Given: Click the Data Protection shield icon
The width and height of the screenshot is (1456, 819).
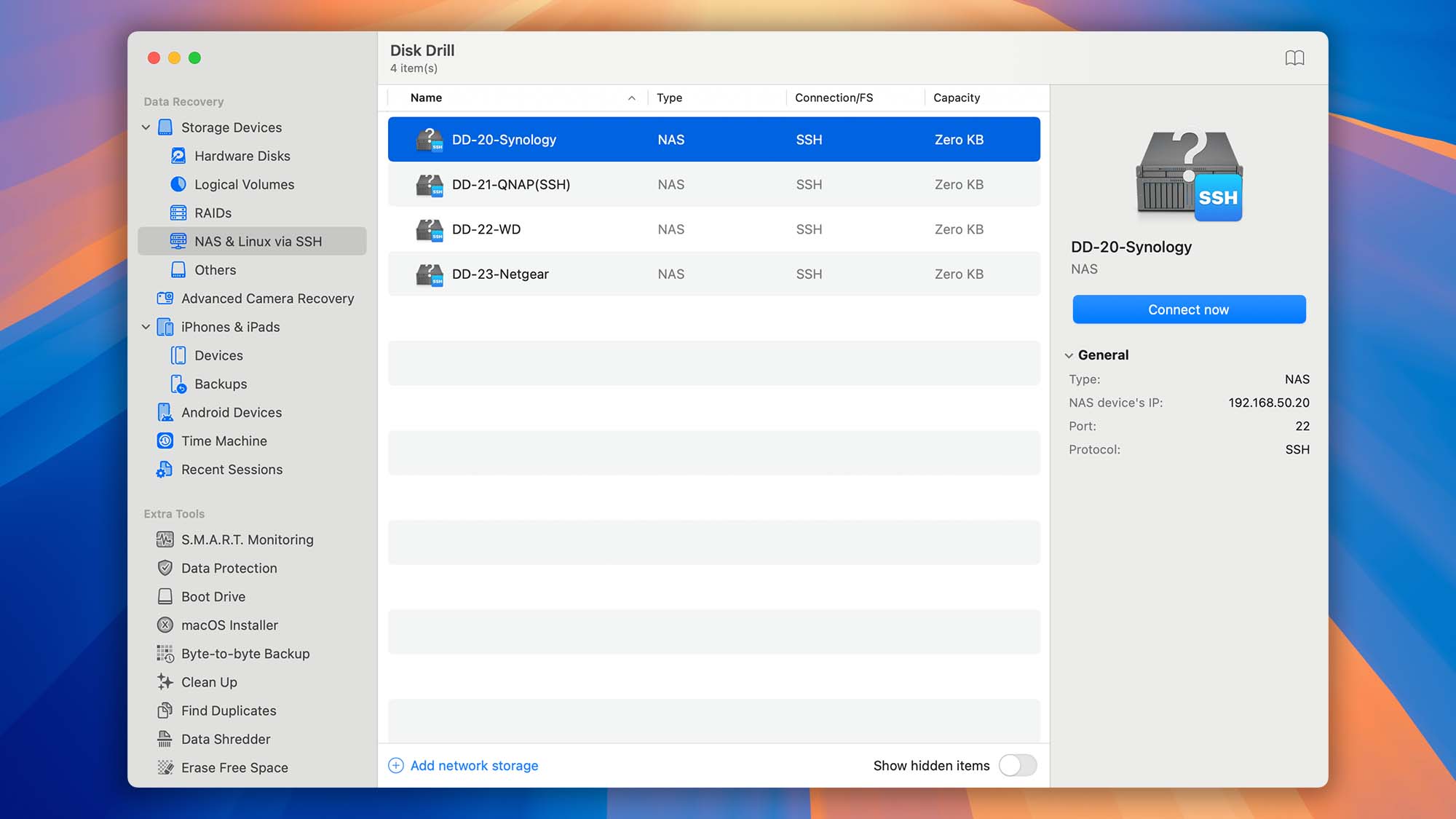Looking at the screenshot, I should coord(165,568).
